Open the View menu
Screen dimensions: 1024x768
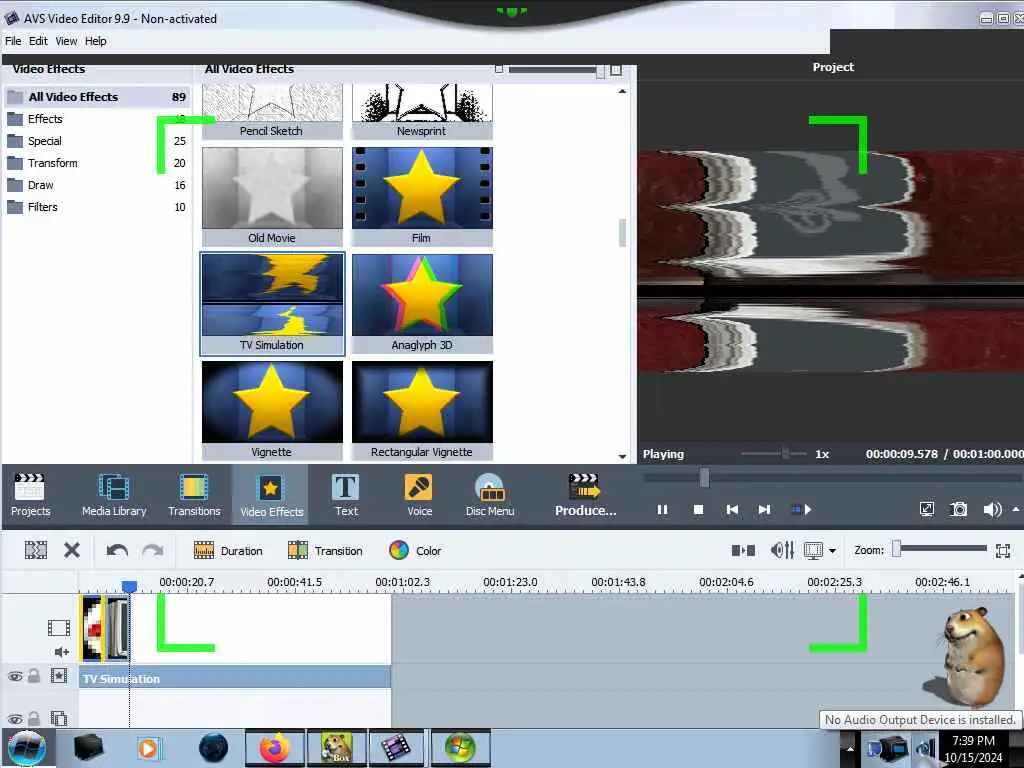(x=66, y=41)
